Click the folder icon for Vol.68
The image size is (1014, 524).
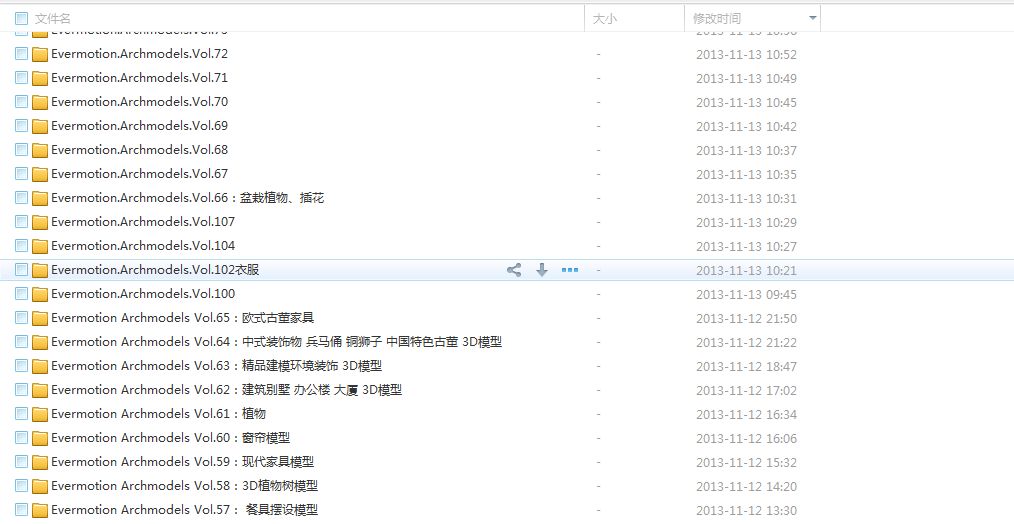point(40,150)
